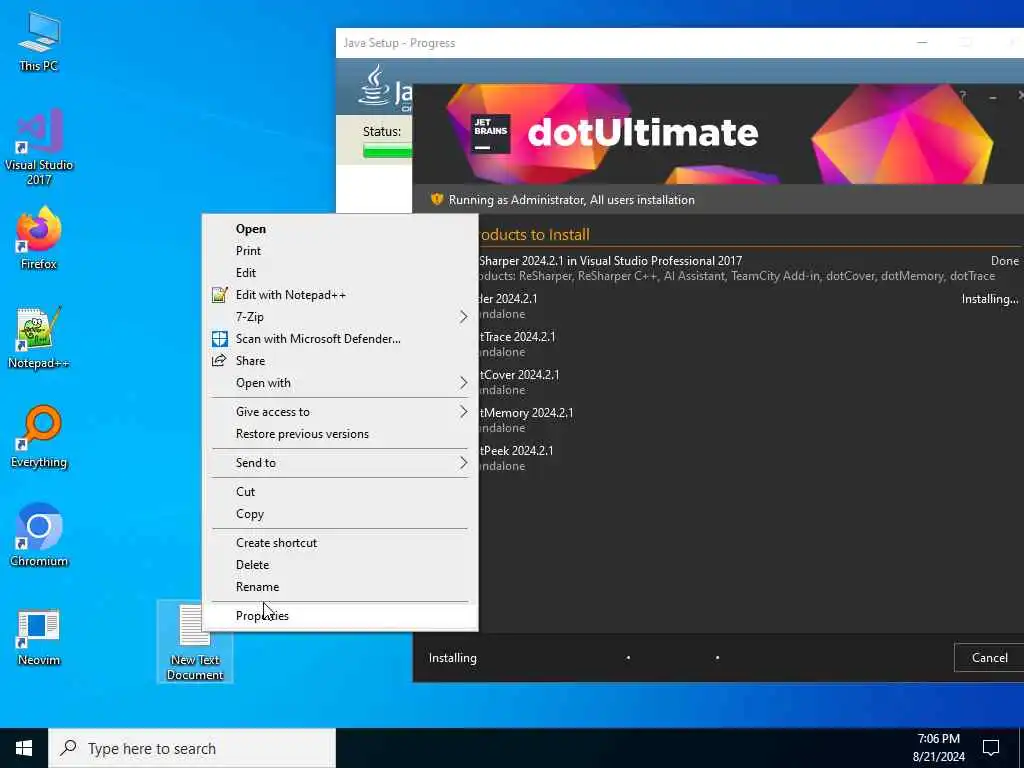
Task: Minimize the dotUltimate installer window
Action: pyautogui.click(x=993, y=97)
